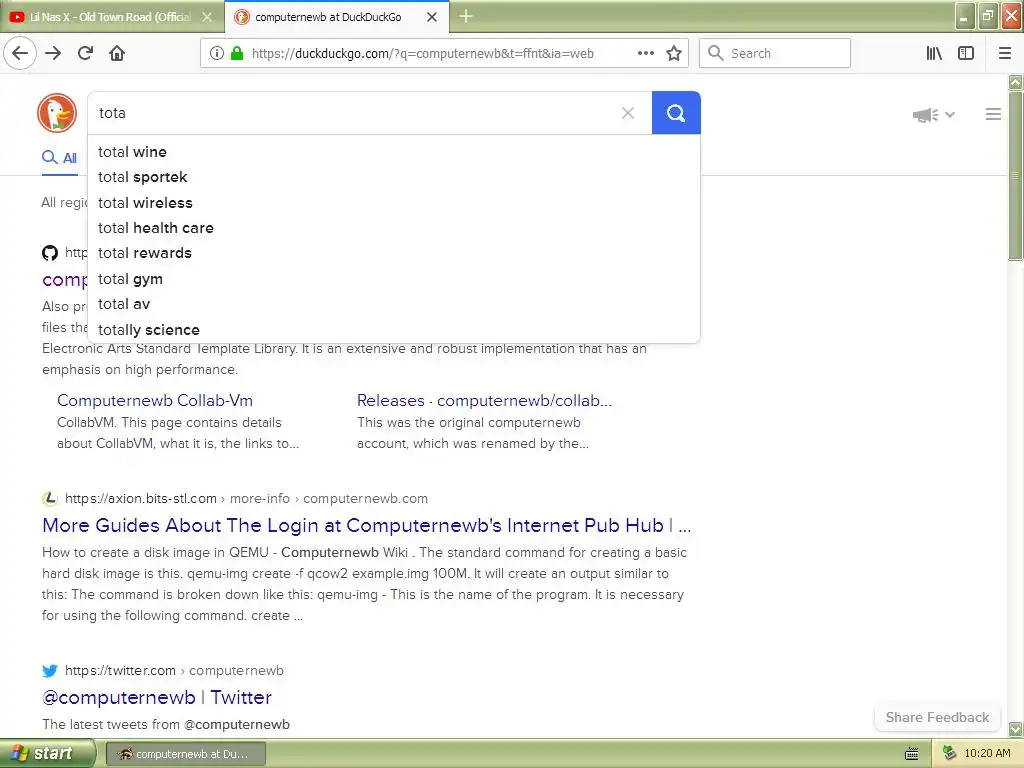
Task: Click the computernewb taskbar window button
Action: pyautogui.click(x=185, y=754)
